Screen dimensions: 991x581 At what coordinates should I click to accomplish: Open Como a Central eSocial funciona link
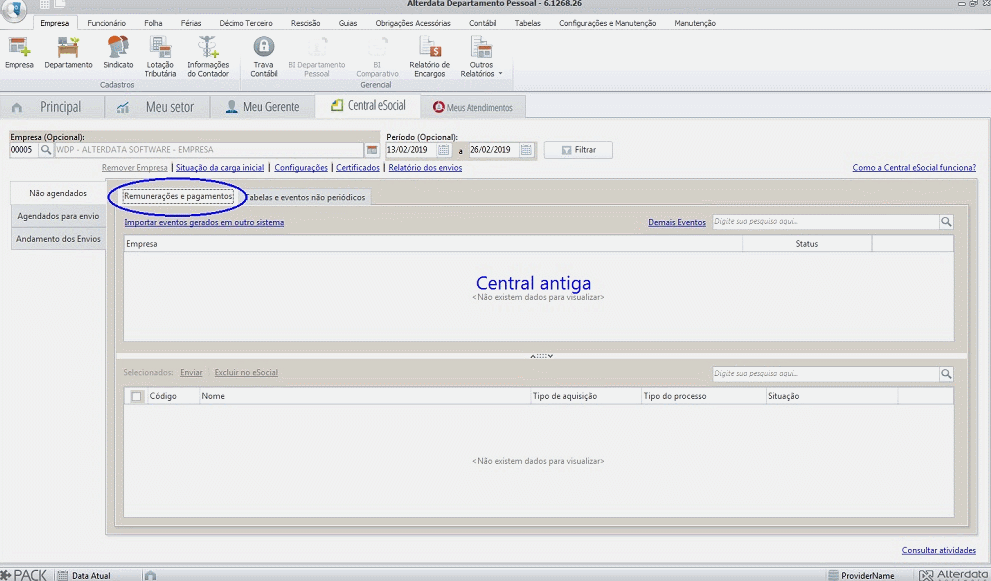tap(914, 168)
